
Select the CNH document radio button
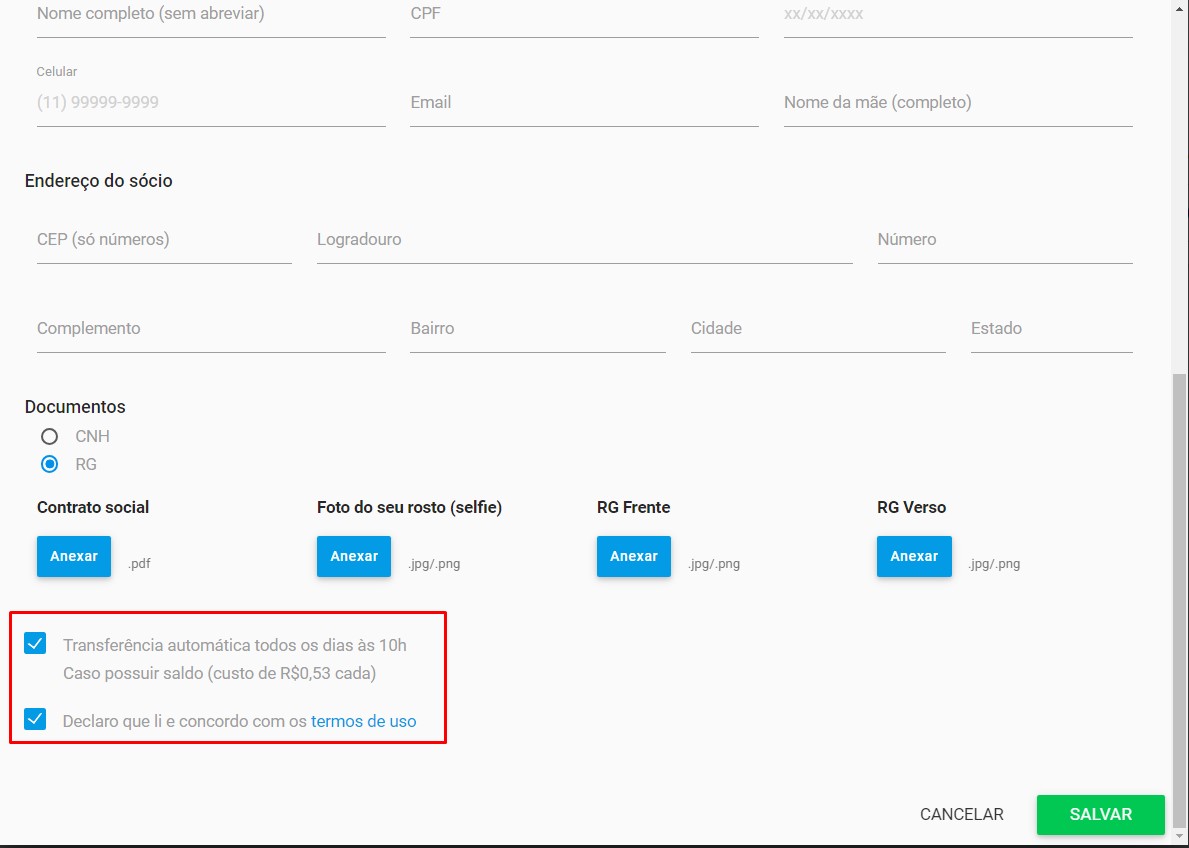[x=49, y=436]
